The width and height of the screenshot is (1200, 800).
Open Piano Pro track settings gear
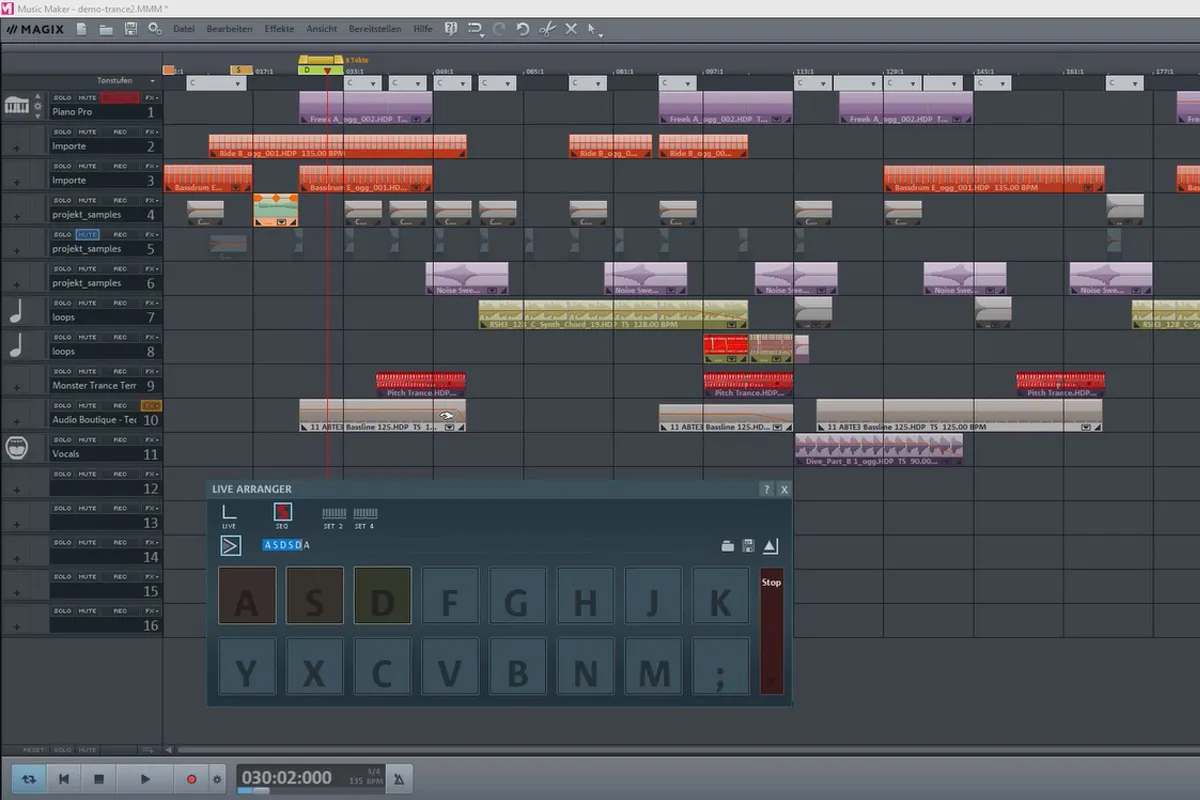pyautogui.click(x=38, y=105)
